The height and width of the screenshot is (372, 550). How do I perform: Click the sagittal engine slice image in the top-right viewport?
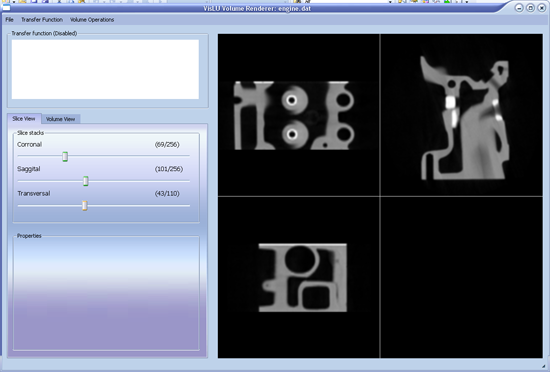[465, 118]
